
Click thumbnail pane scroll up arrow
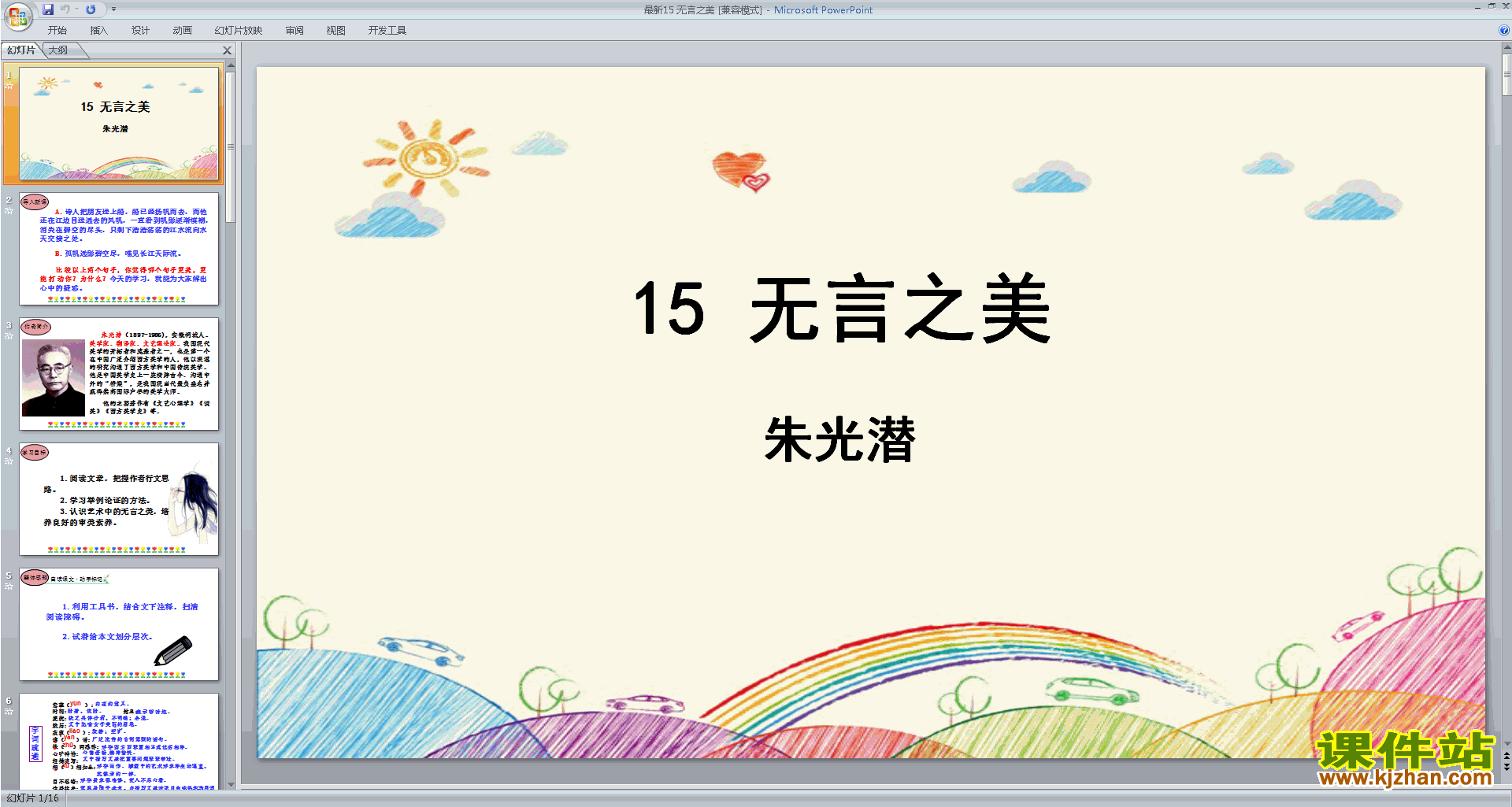click(231, 66)
